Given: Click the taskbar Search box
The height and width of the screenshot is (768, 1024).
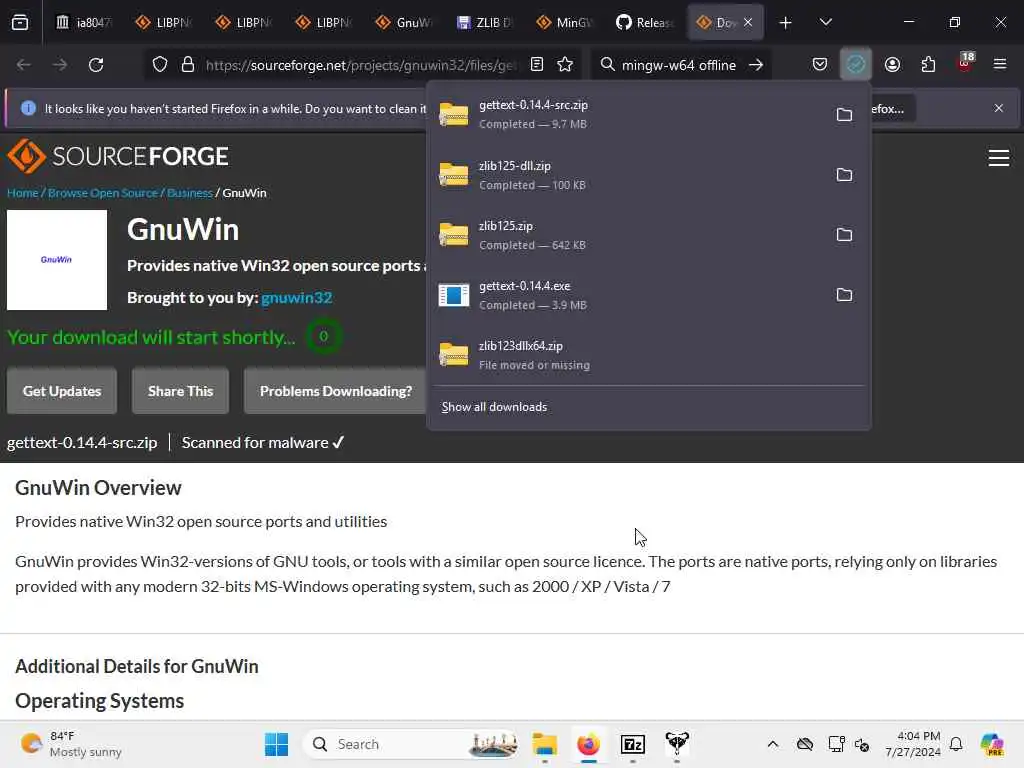Looking at the screenshot, I should tap(413, 744).
